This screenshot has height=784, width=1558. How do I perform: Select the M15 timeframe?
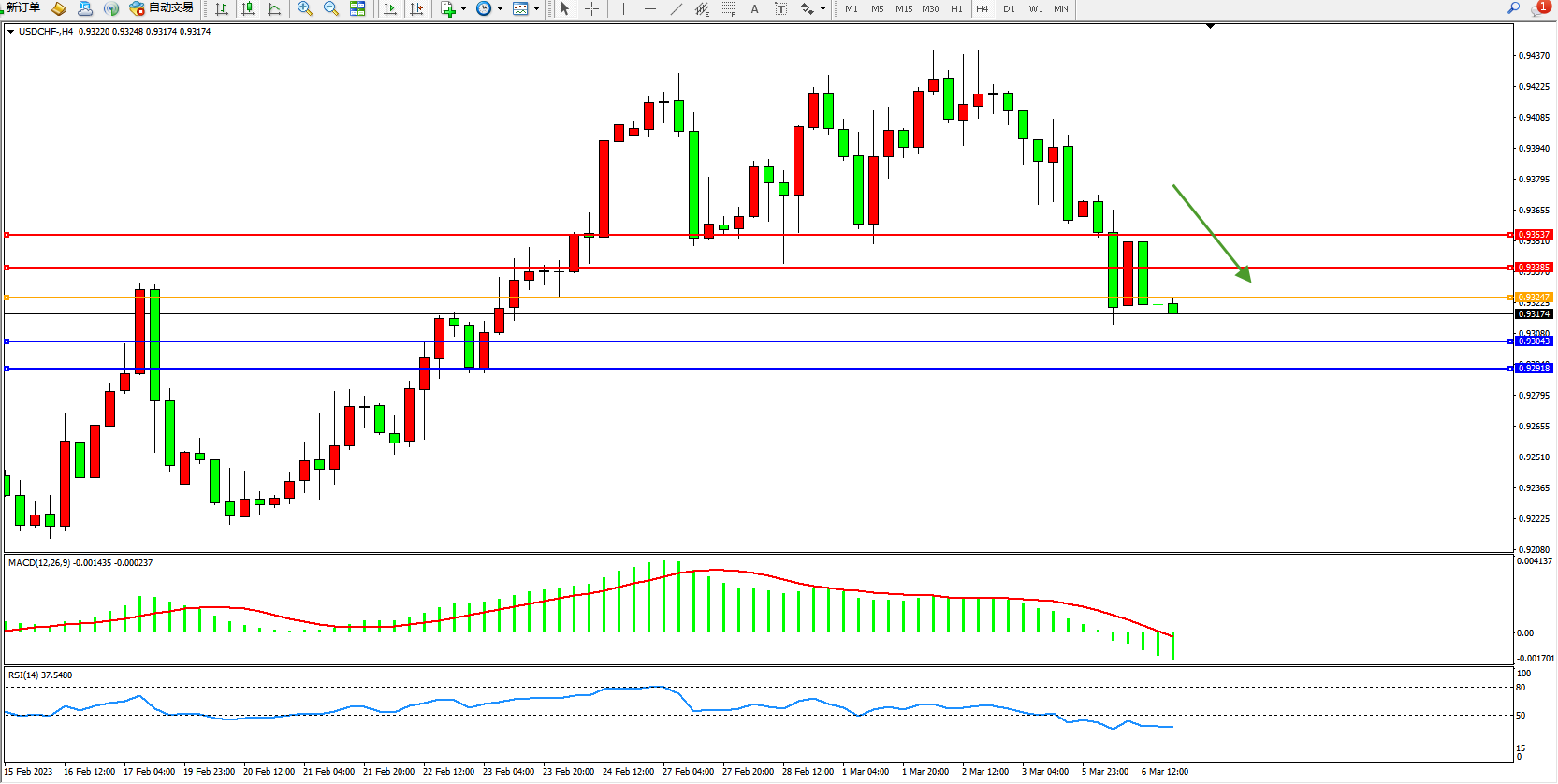pyautogui.click(x=903, y=8)
